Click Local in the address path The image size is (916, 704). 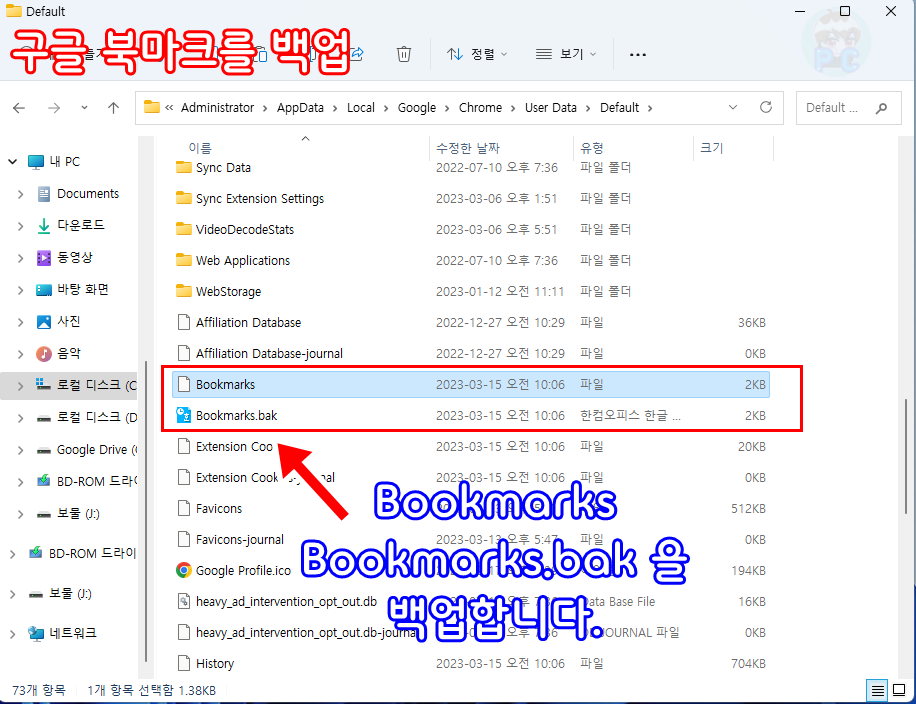point(360,107)
